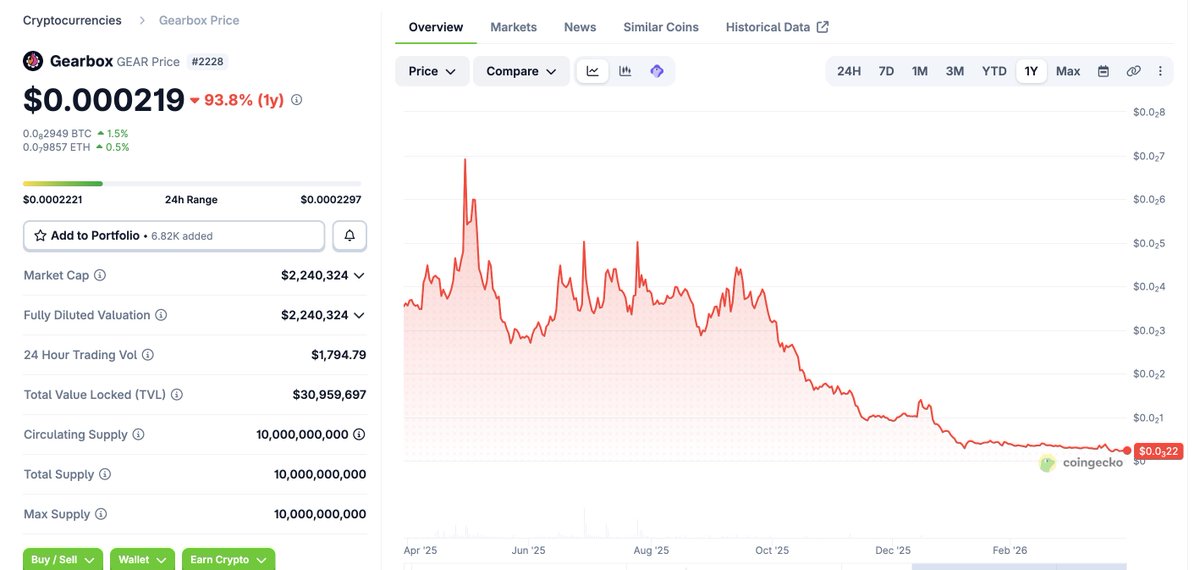
Task: Open info icon beside 1y percentage change
Action: click(297, 100)
